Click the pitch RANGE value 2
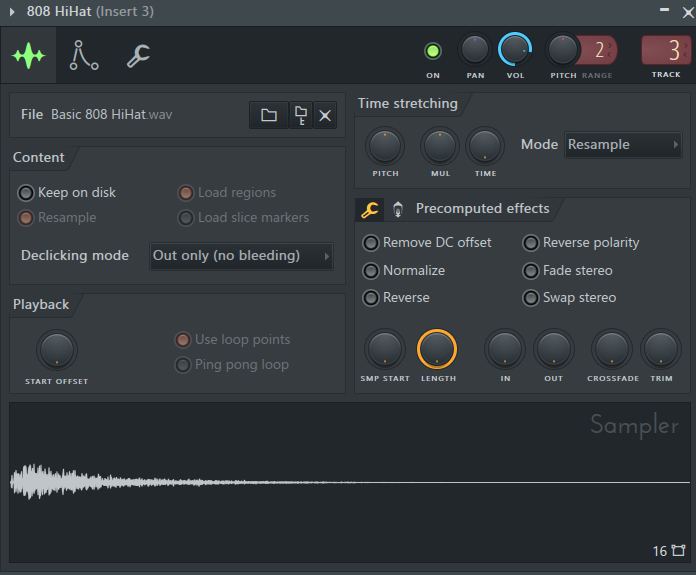 coord(600,50)
